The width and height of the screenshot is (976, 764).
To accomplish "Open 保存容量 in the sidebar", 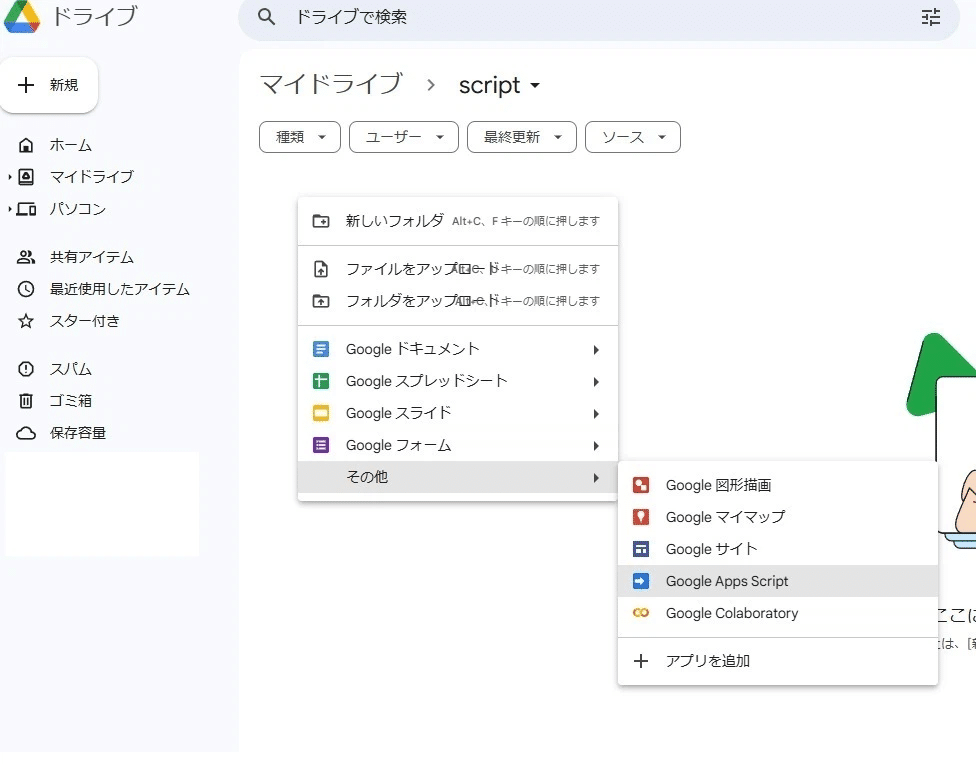I will pyautogui.click(x=78, y=433).
